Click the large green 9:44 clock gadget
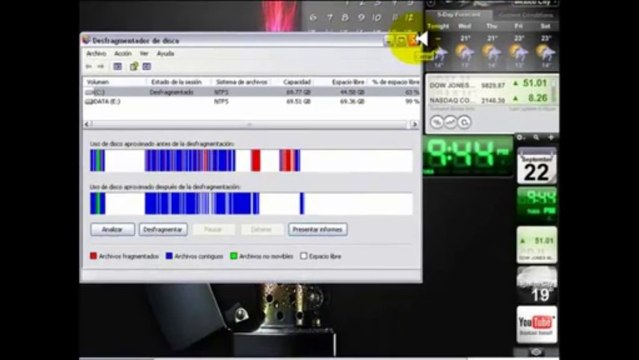This screenshot has height=360, width=639. 468,156
